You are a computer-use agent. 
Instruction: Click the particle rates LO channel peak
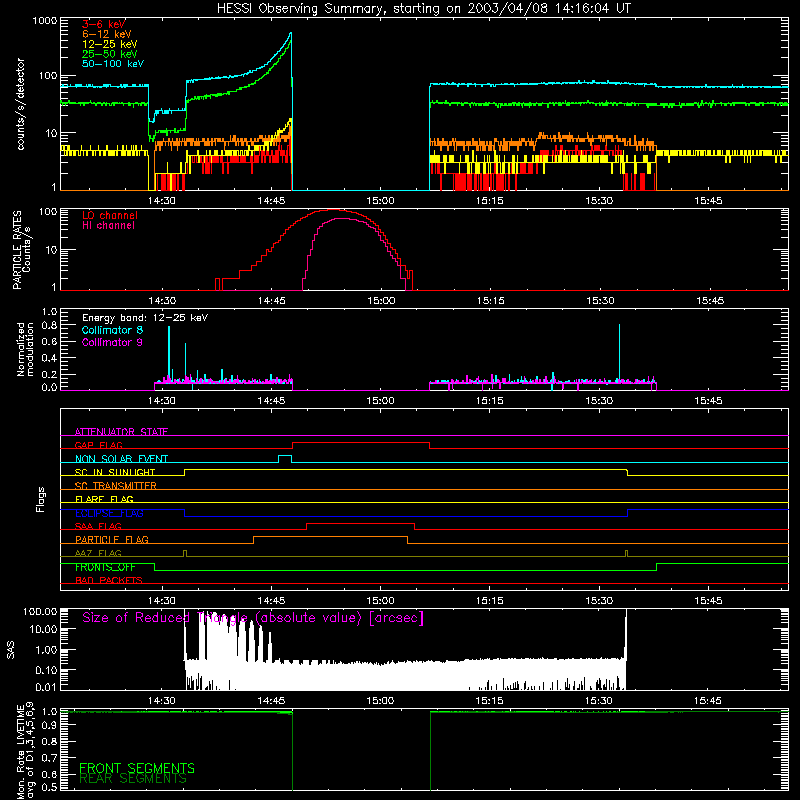(x=333, y=210)
